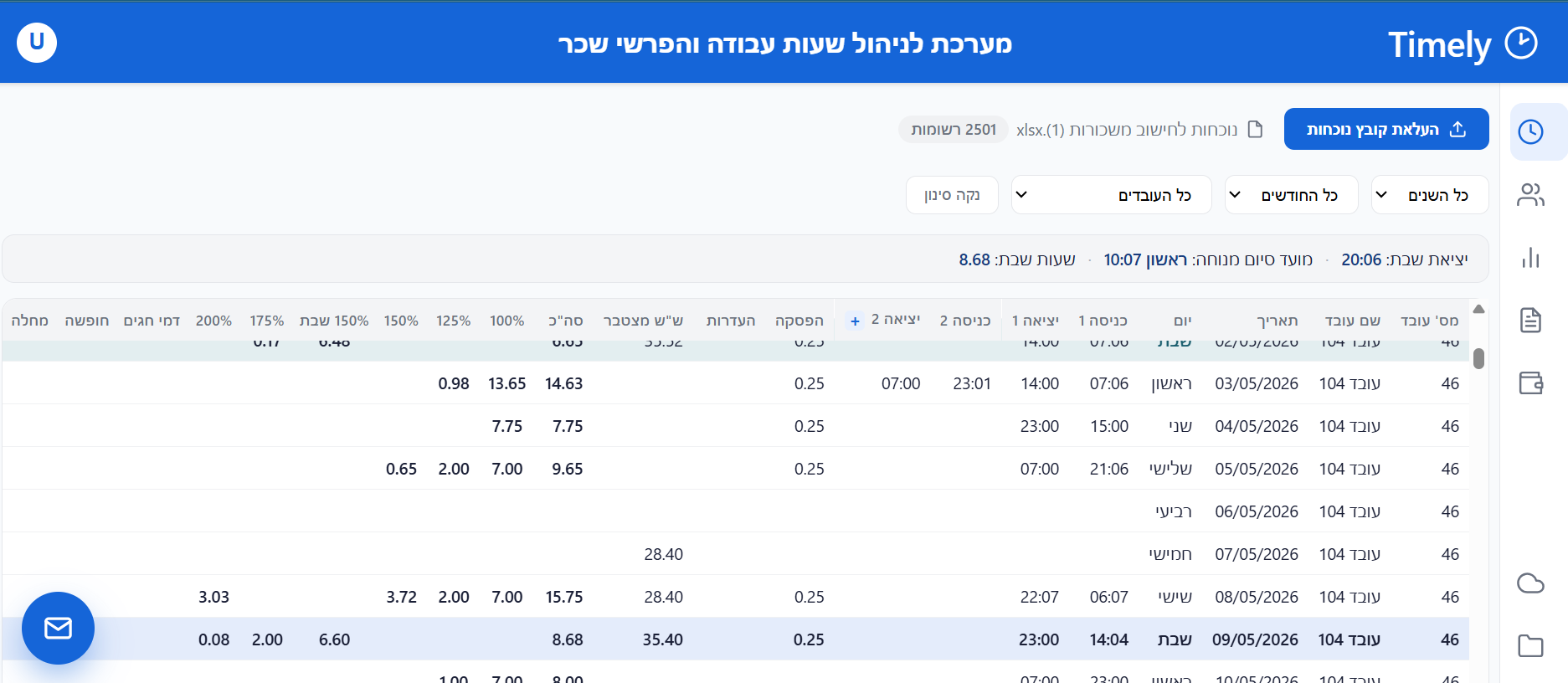Click the נקה סינון clear filter button

952,195
